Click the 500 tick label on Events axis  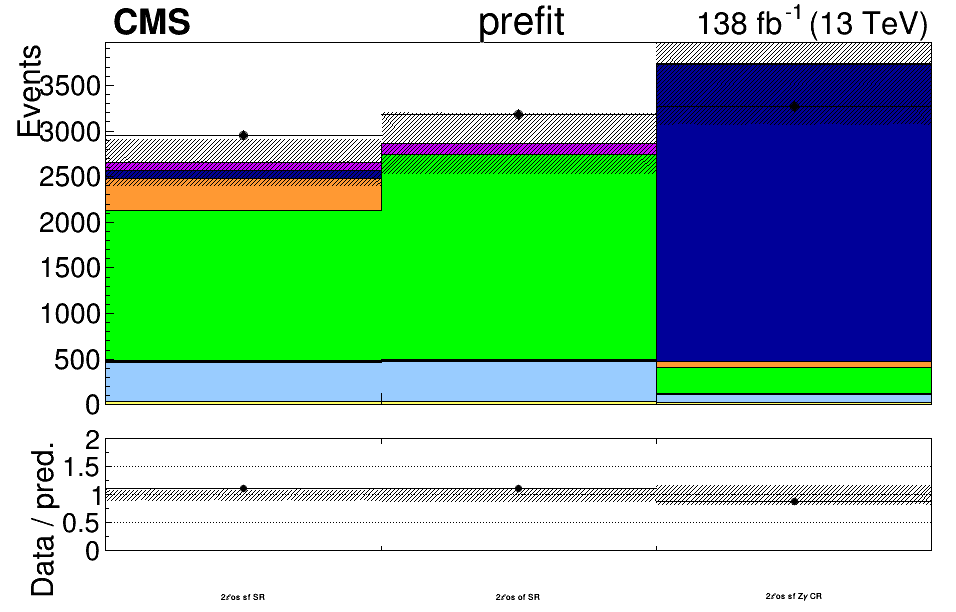coord(77,359)
